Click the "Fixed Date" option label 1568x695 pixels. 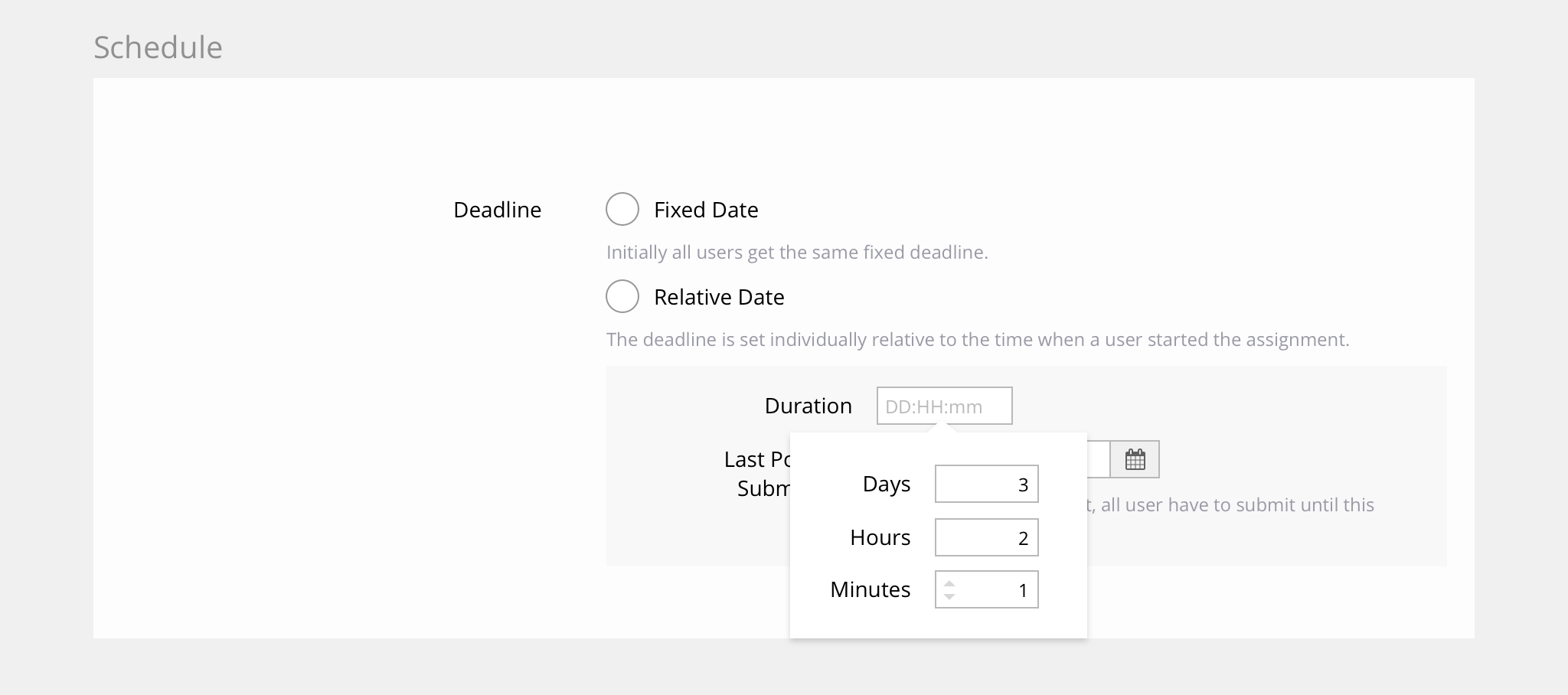pyautogui.click(x=706, y=210)
